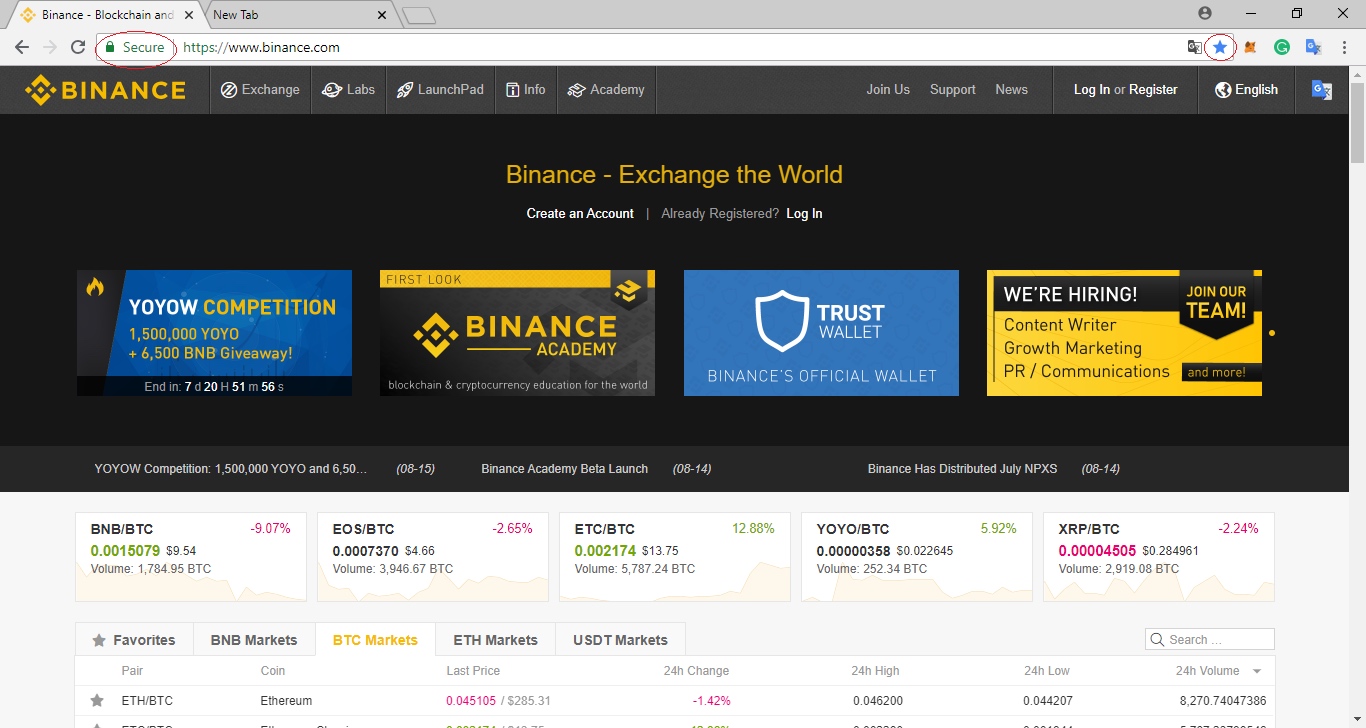
Task: Sort by 24h Low column
Action: coord(1047,671)
